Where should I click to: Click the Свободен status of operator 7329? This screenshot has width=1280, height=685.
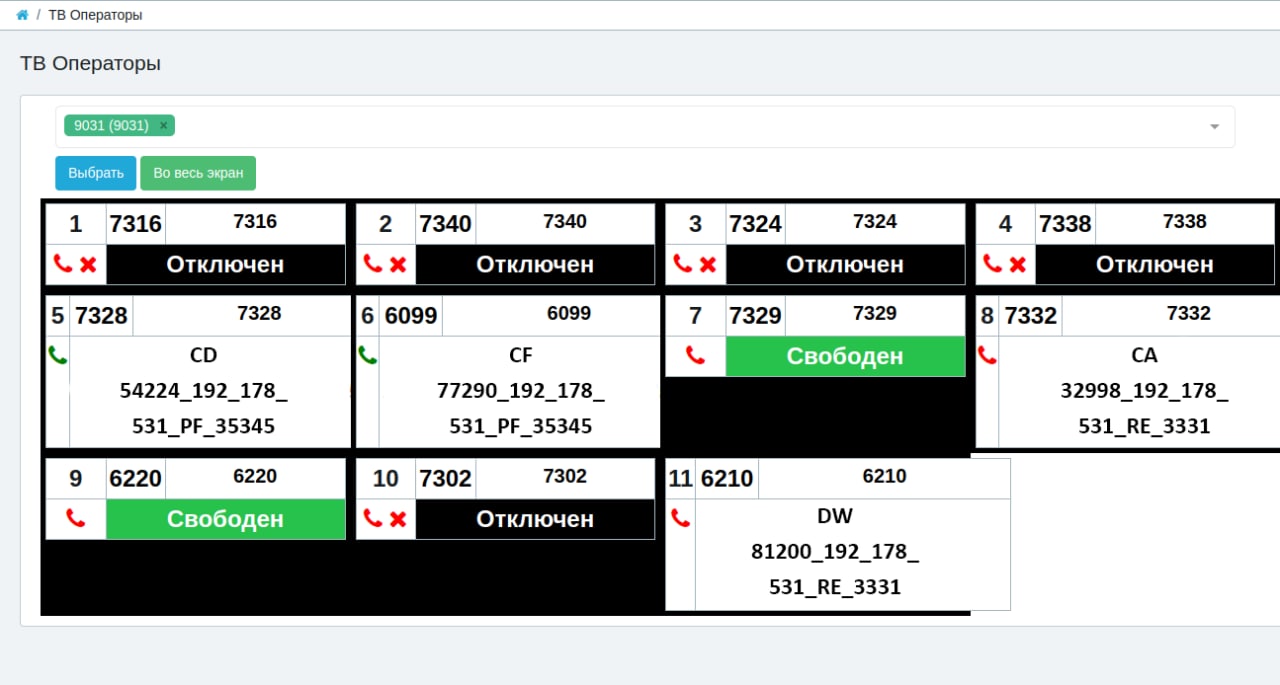point(845,356)
